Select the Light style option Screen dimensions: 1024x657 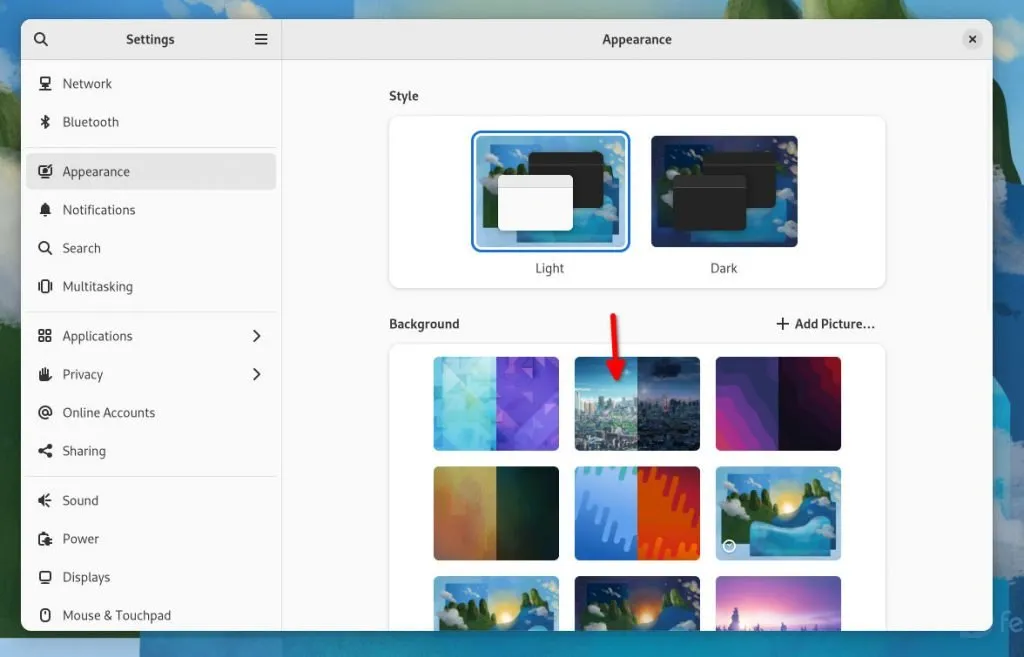[549, 190]
